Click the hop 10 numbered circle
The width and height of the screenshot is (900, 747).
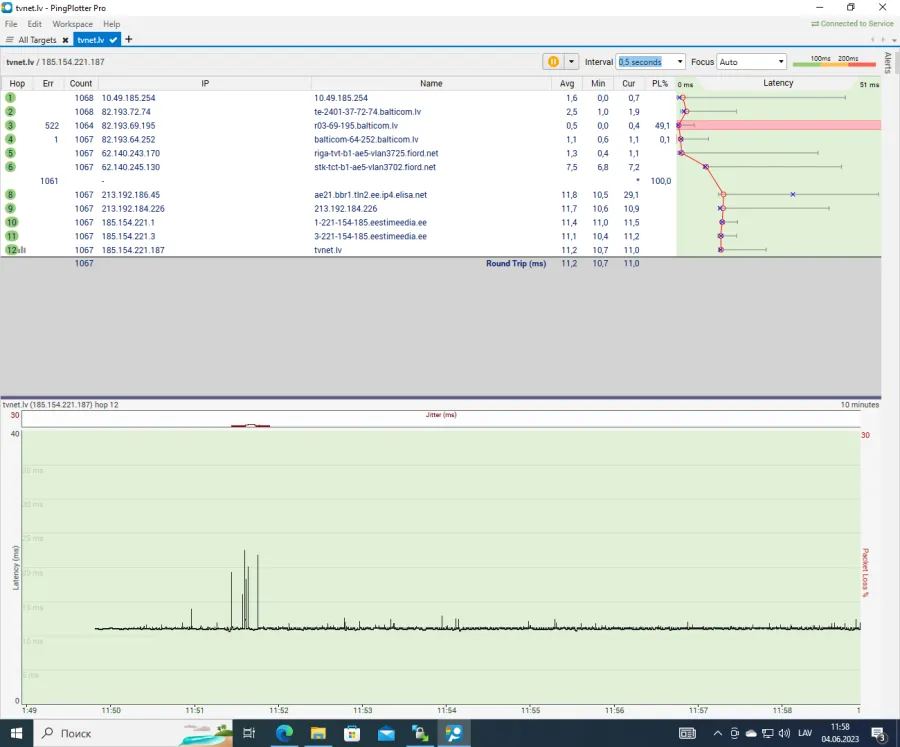11,222
